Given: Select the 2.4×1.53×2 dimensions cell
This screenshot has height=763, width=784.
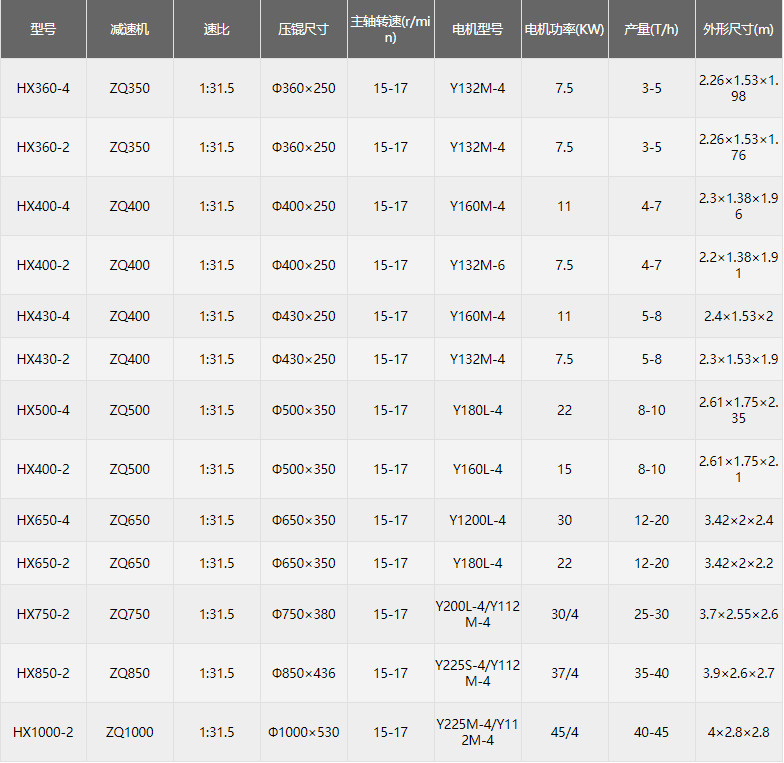Looking at the screenshot, I should (738, 316).
